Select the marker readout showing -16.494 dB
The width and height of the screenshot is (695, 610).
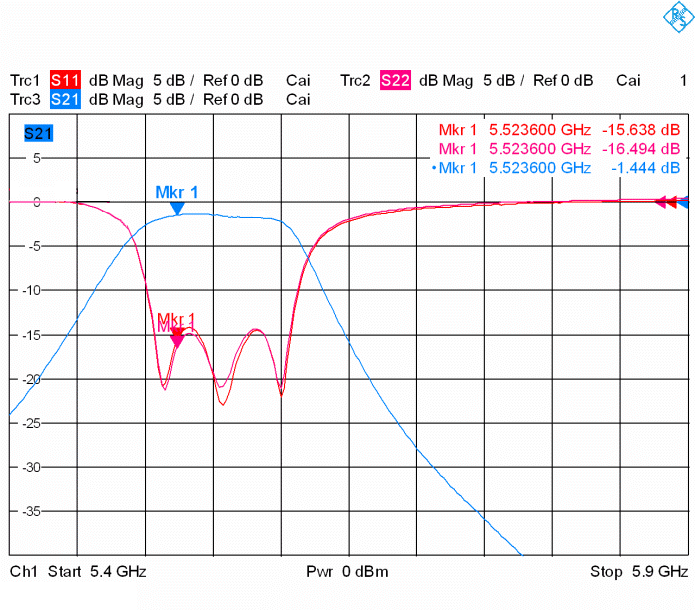pyautogui.click(x=560, y=149)
